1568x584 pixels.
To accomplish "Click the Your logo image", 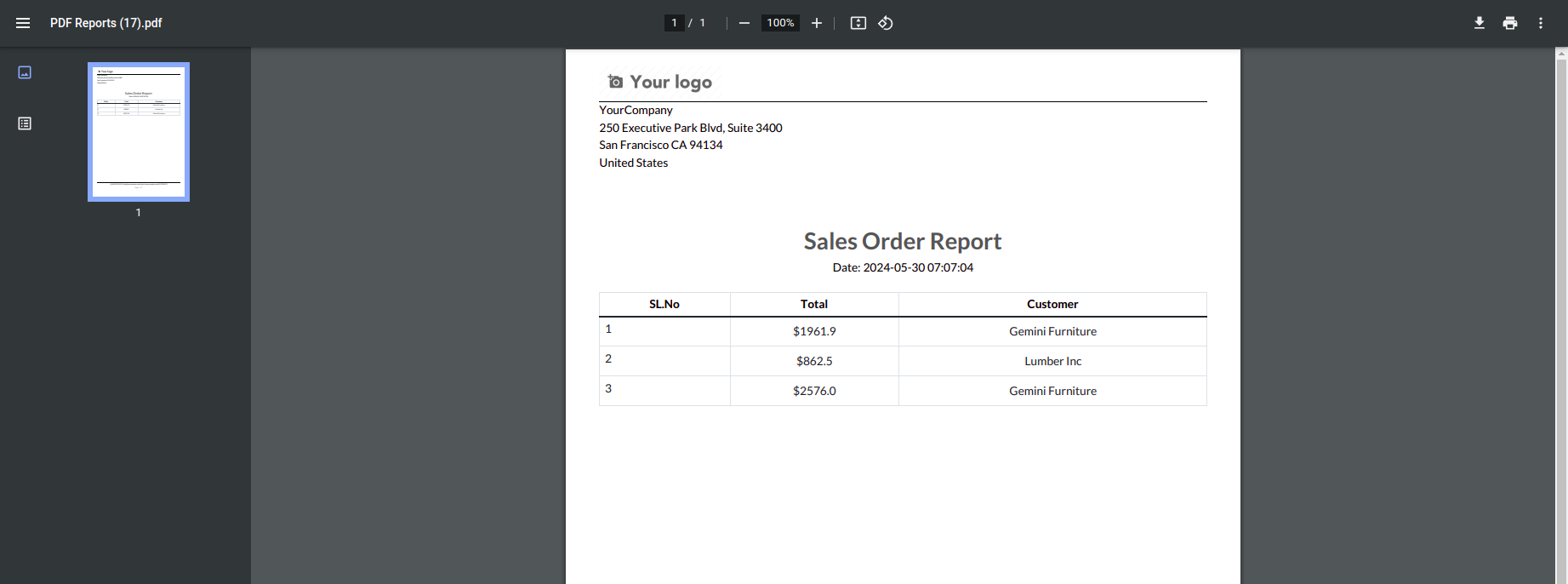I will tap(661, 82).
